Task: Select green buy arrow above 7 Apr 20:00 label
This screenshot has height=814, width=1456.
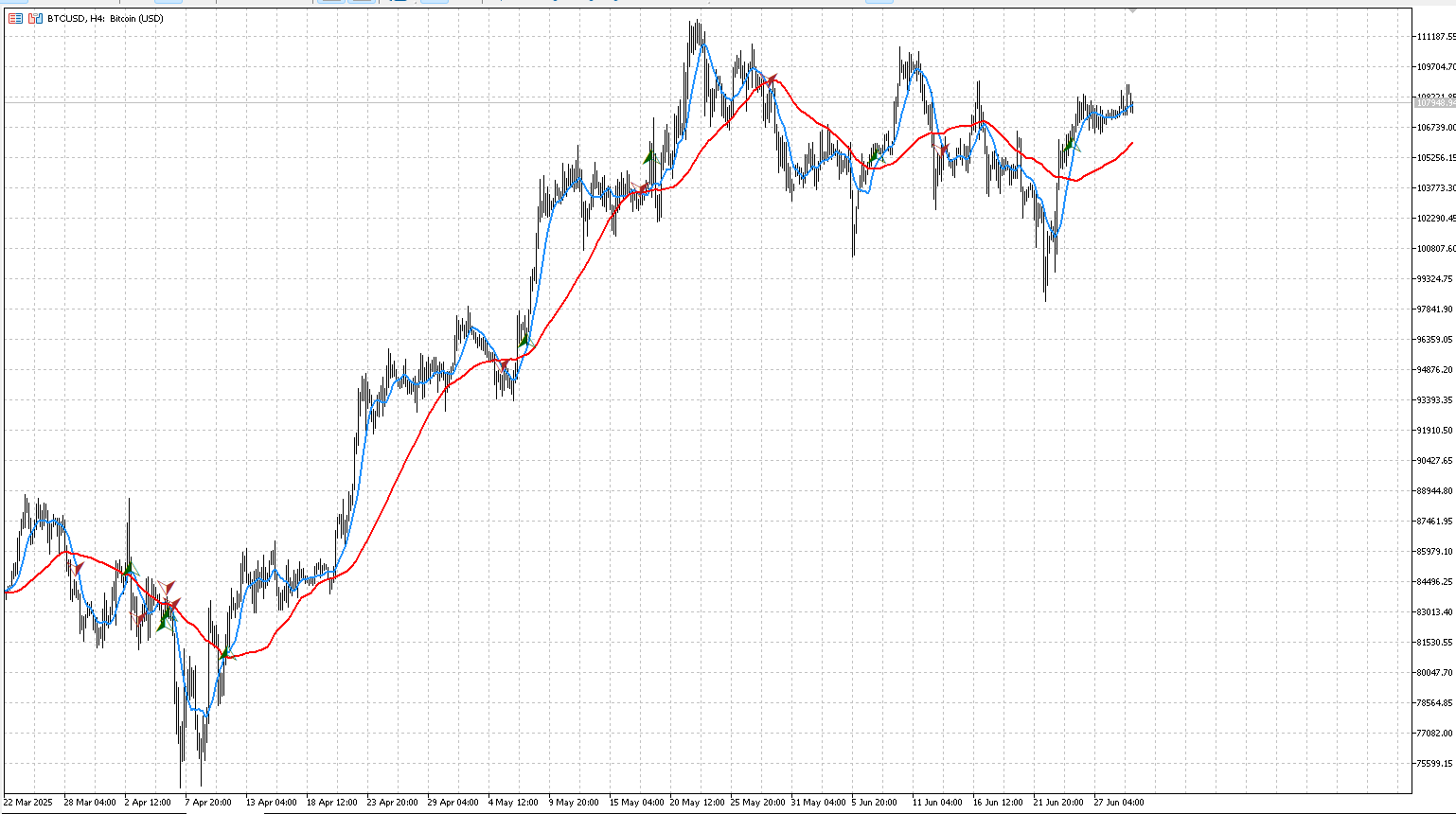Action: [224, 653]
